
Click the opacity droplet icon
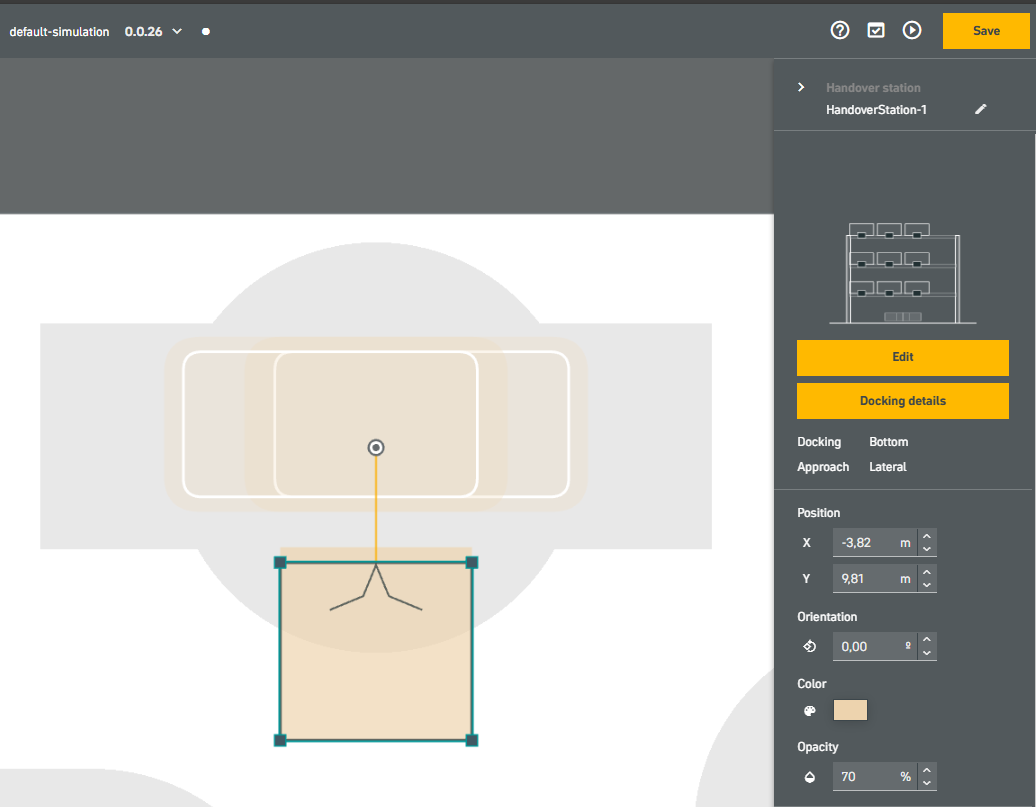[x=809, y=777]
